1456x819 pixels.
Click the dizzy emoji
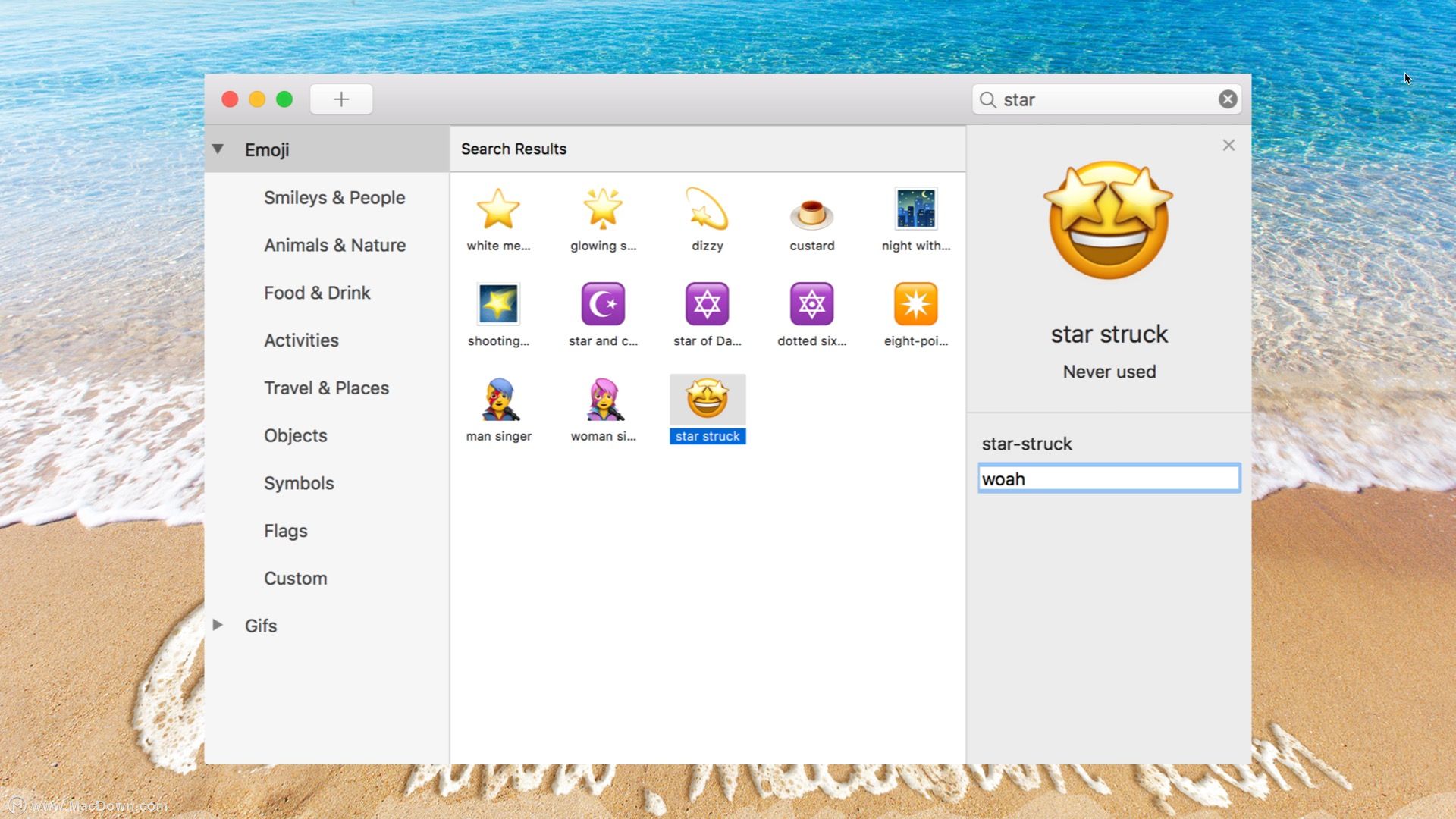(x=707, y=209)
